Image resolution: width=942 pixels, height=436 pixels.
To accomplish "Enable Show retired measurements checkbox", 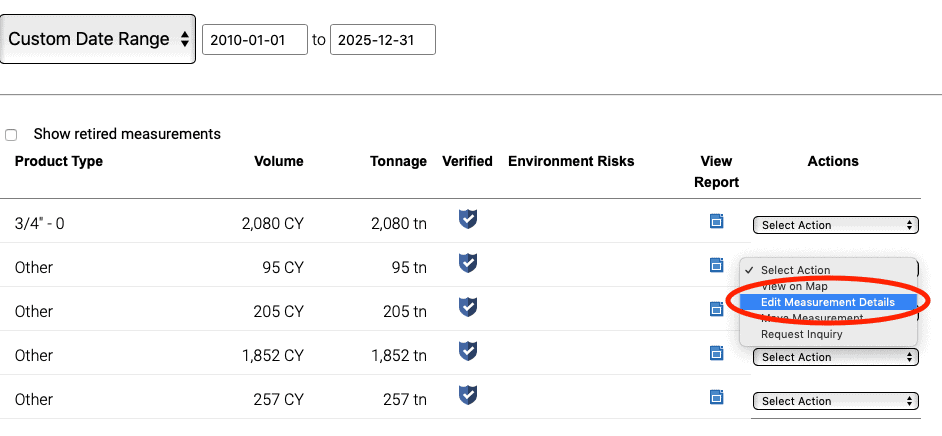I will 12,135.
